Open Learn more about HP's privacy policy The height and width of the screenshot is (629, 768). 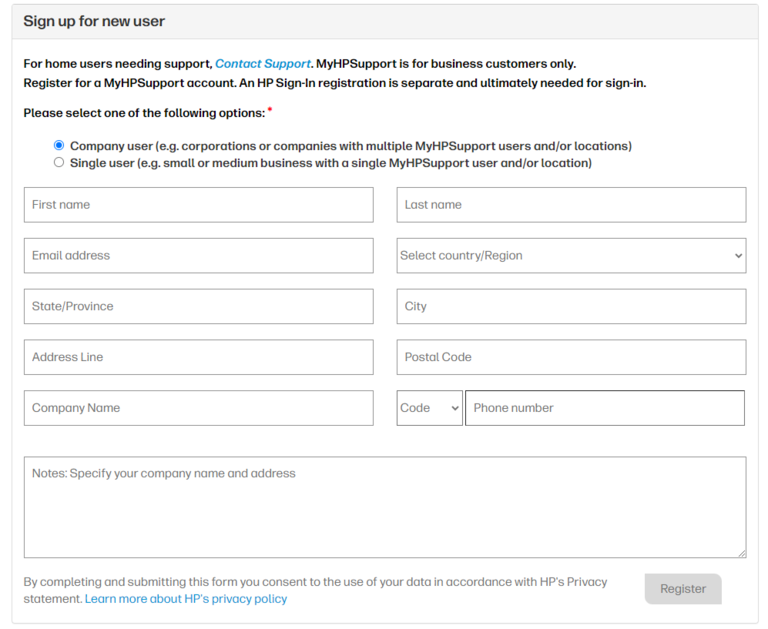tap(186, 599)
